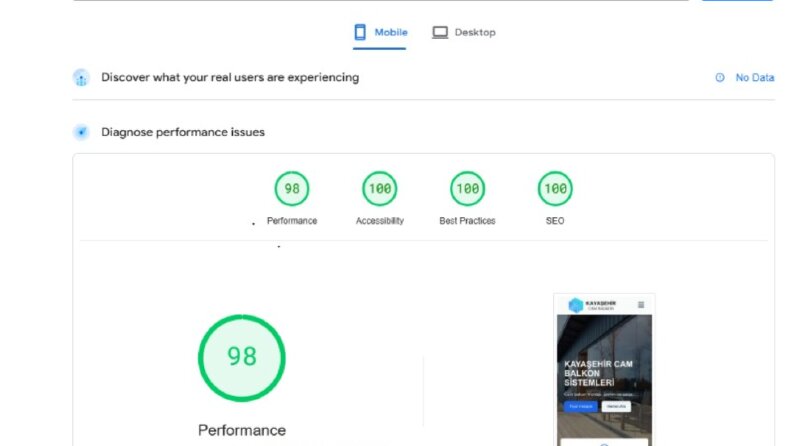Open the mobile page screenshot thumbnail
Image resolution: width=793 pixels, height=446 pixels.
click(x=604, y=370)
